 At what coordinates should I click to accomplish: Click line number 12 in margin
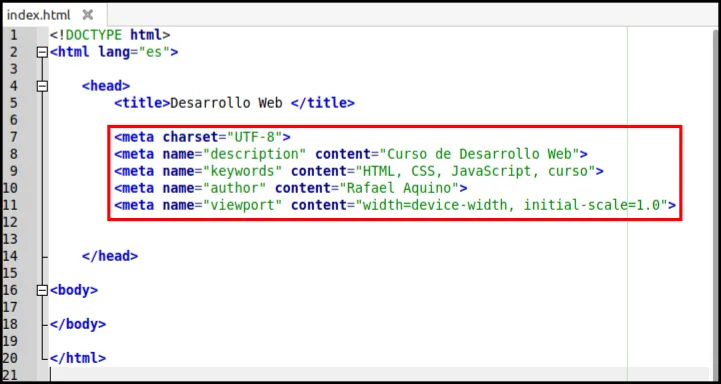tap(9, 222)
